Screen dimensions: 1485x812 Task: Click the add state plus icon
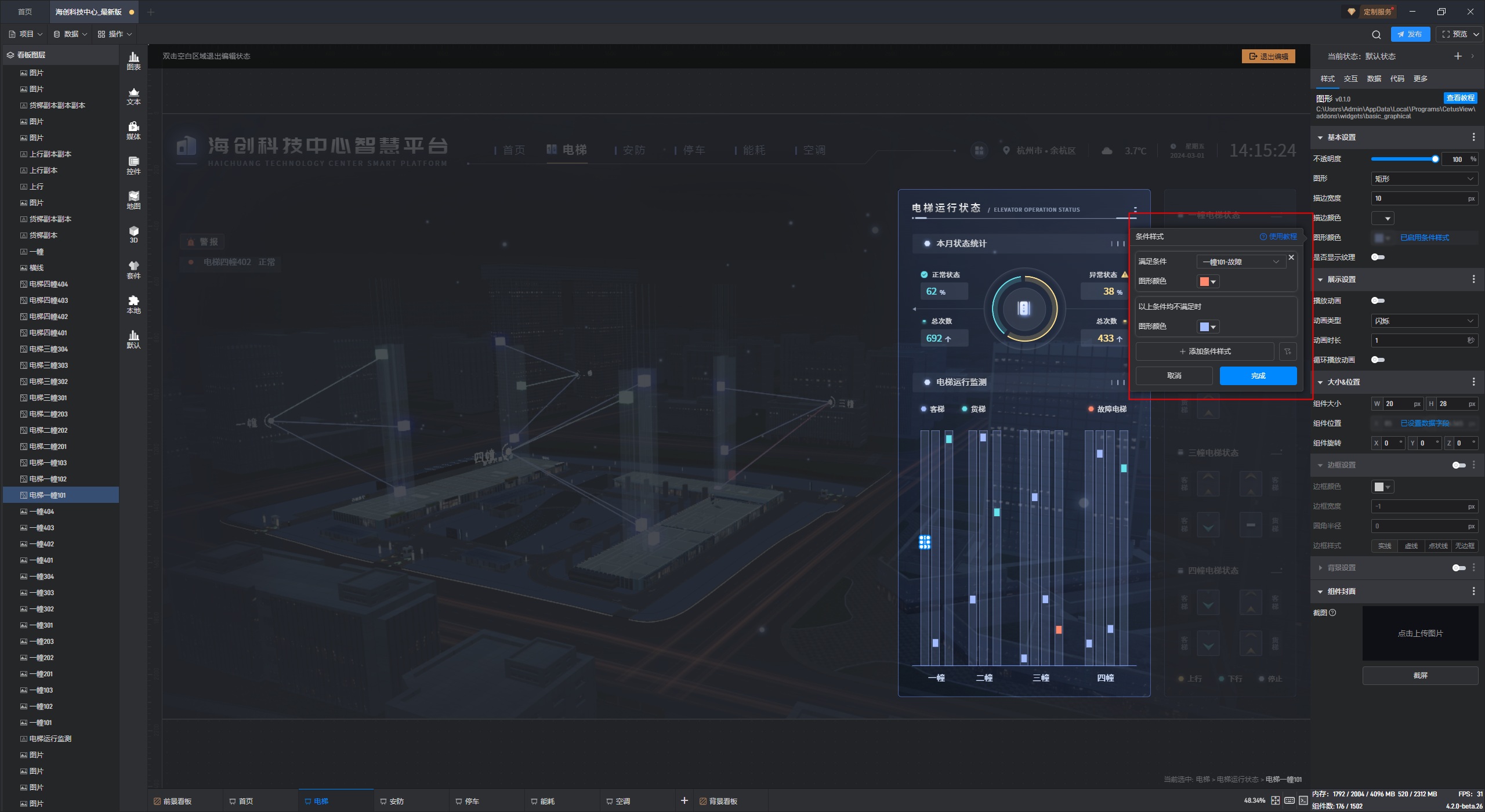[x=1458, y=56]
